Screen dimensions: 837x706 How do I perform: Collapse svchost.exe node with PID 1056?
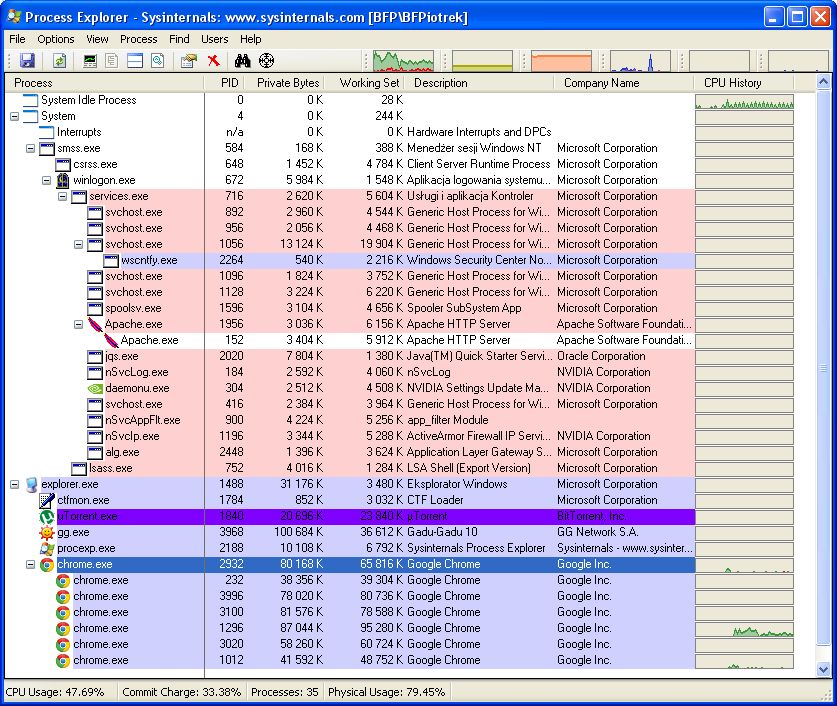[78, 244]
